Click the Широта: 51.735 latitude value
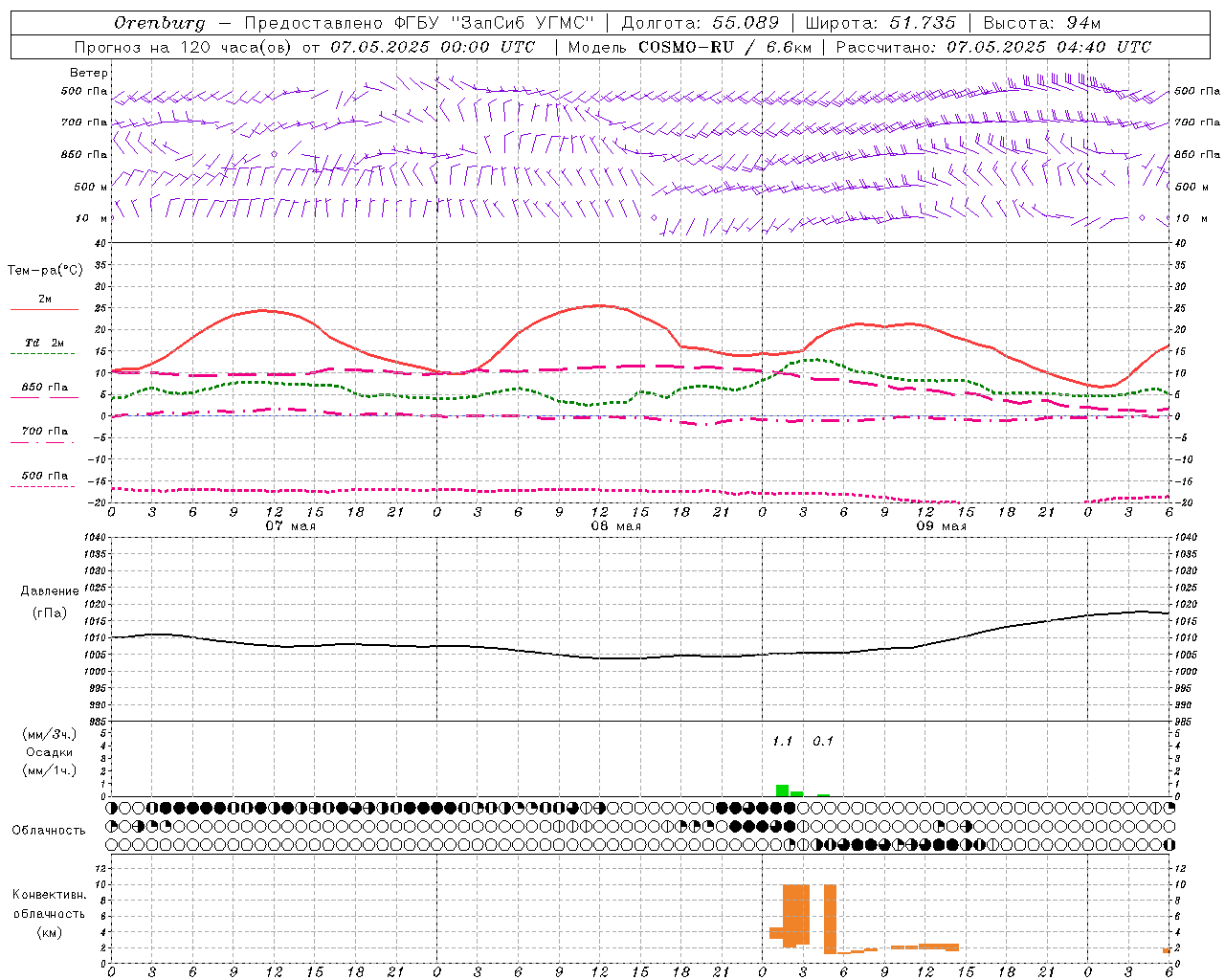 [880, 23]
